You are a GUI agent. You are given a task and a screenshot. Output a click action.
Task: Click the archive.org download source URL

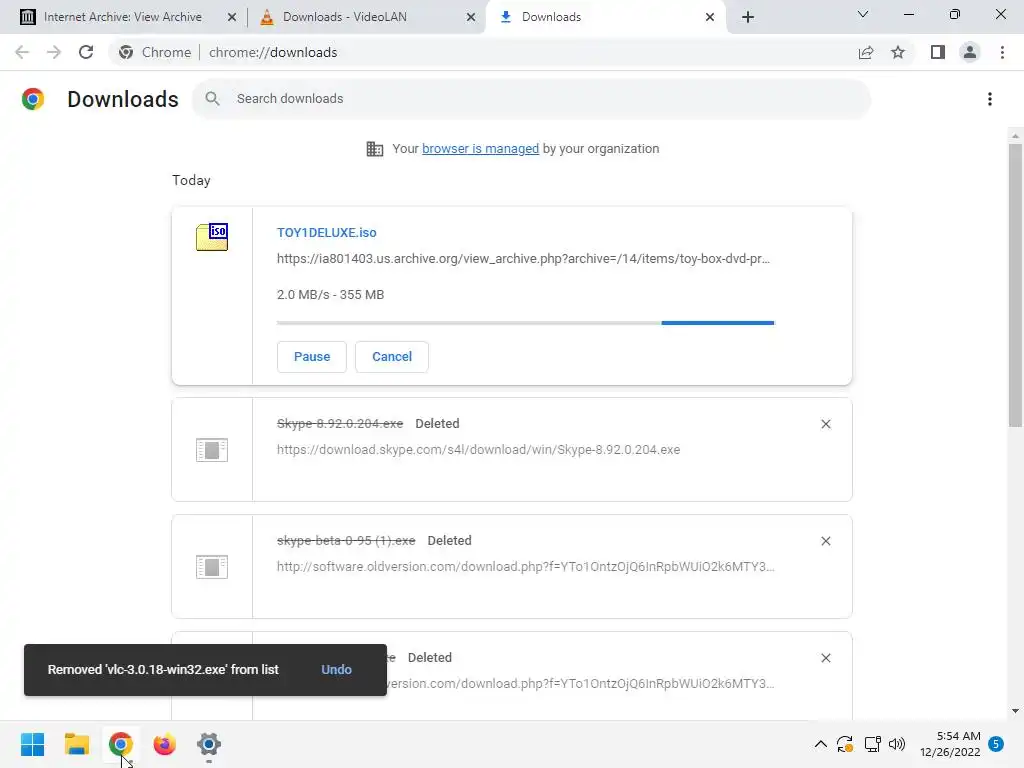pyautogui.click(x=523, y=259)
